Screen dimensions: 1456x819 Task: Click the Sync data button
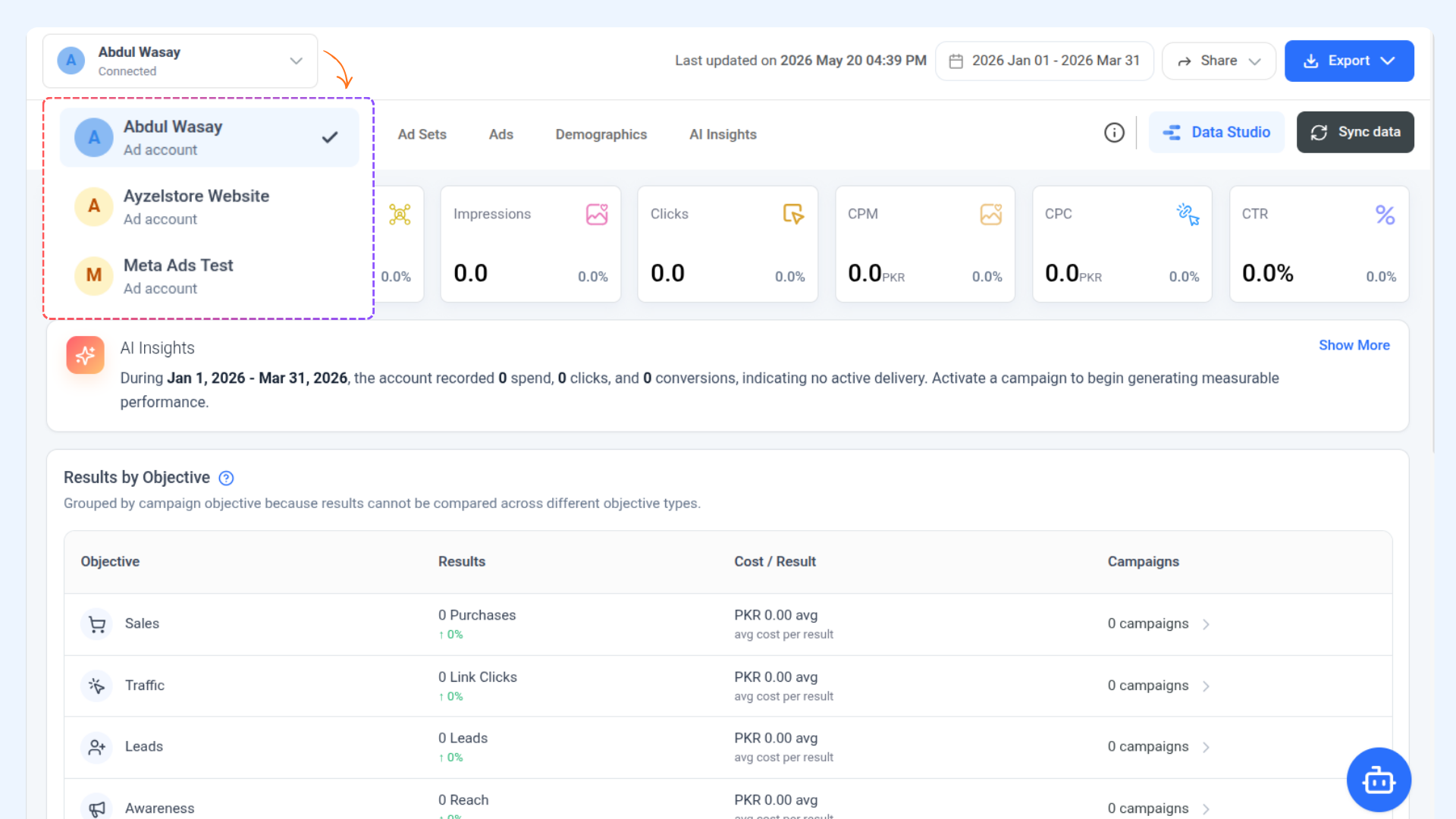pyautogui.click(x=1354, y=132)
